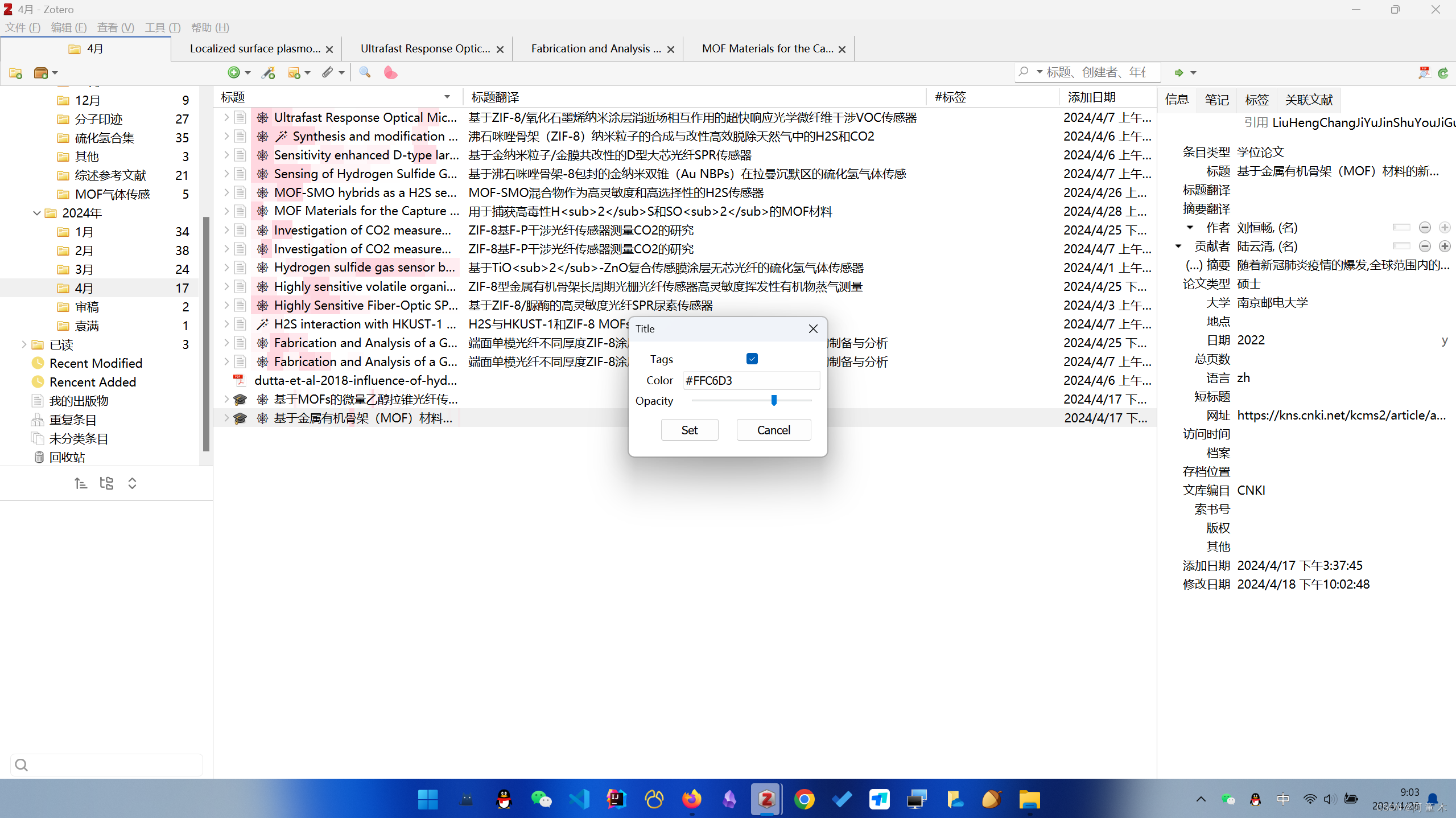Click plus button next to contributor 陆云清
The height and width of the screenshot is (818, 1456).
[1444, 246]
